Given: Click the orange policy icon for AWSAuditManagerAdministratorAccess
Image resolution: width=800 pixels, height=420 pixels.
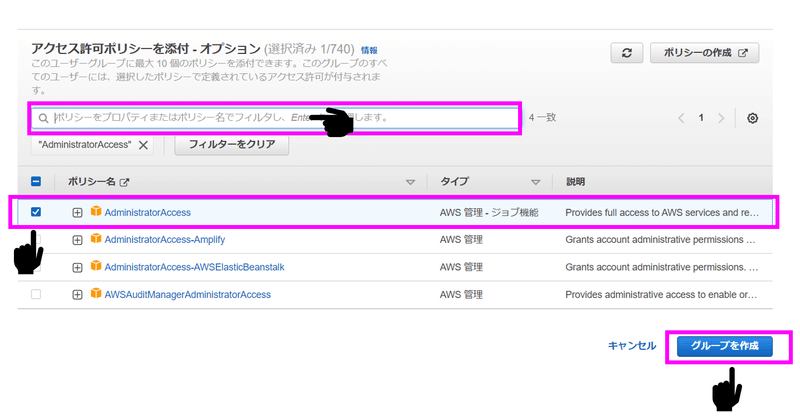Looking at the screenshot, I should 95,293.
